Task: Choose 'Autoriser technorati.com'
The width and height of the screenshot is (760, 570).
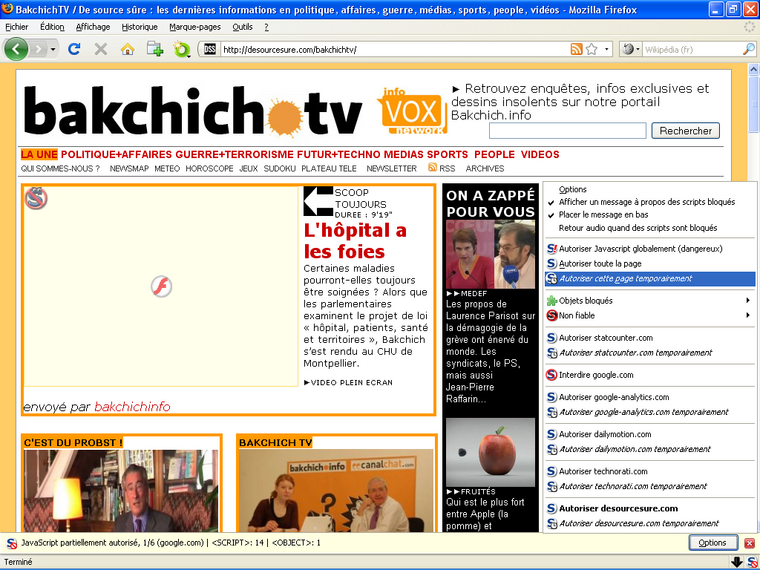Action: 649,471
